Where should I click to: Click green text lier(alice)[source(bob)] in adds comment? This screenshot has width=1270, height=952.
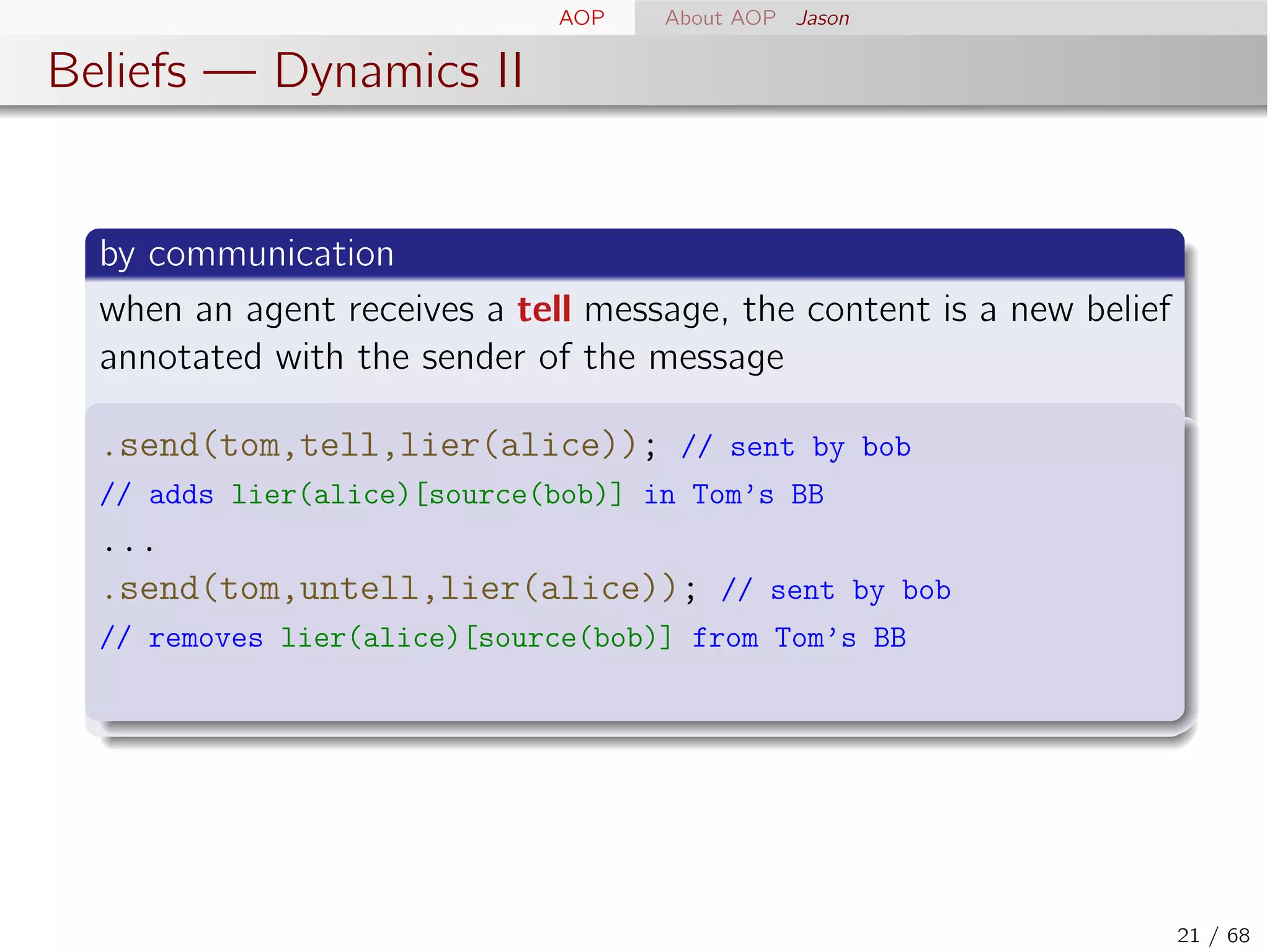(427, 495)
